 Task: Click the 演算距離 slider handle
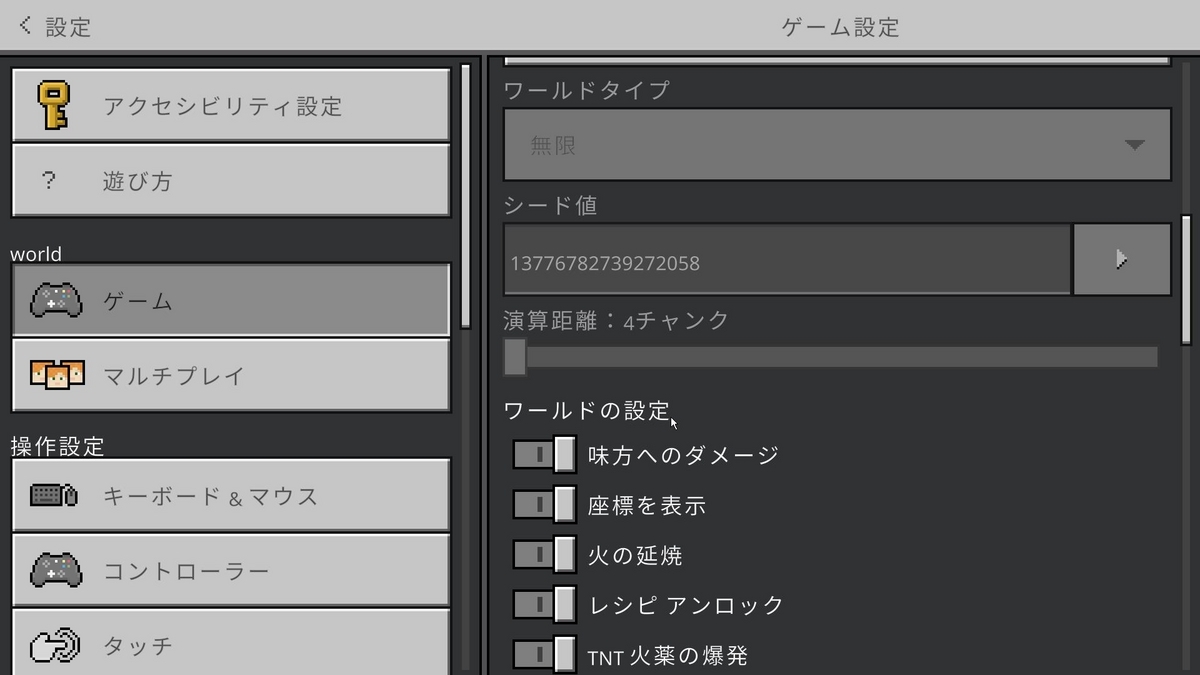[x=515, y=356]
